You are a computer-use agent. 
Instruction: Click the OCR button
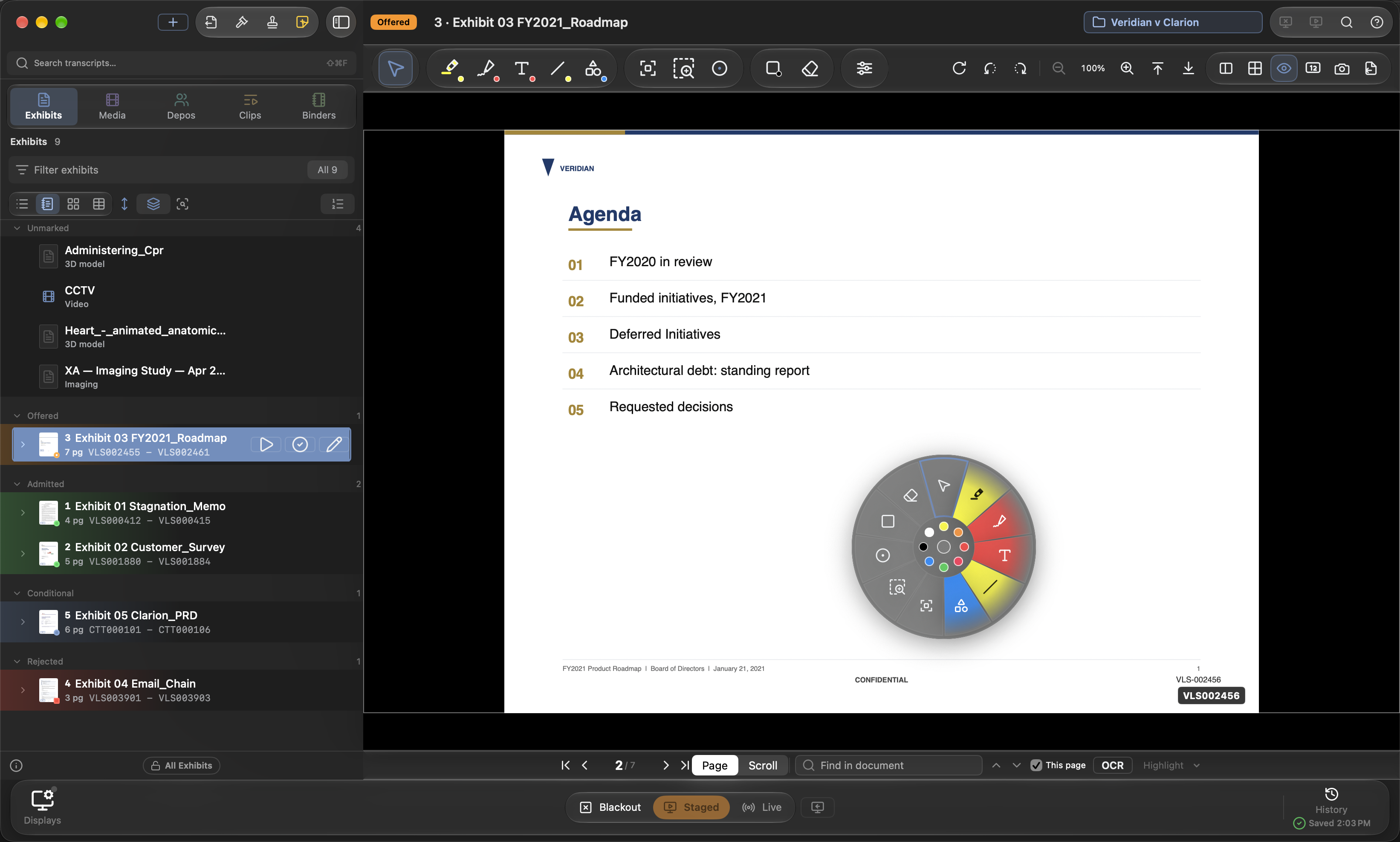coord(1112,765)
